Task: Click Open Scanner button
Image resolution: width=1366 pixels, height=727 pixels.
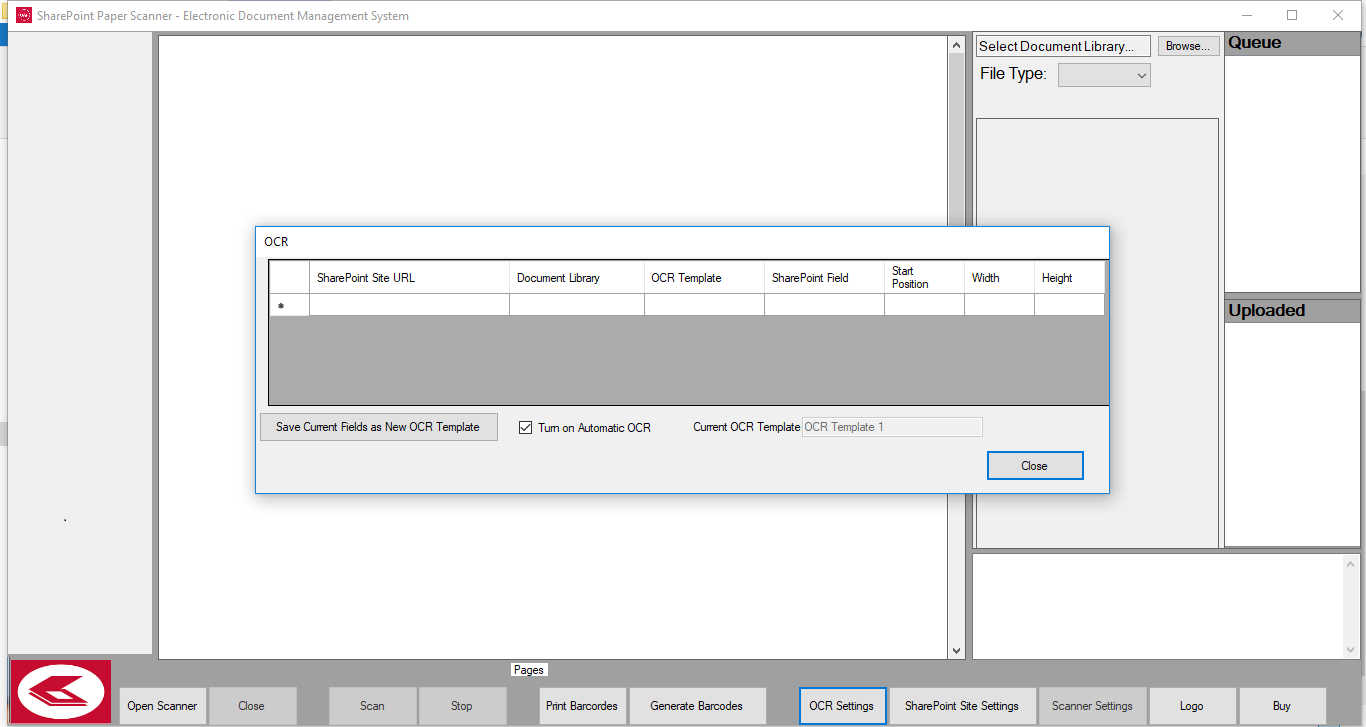Action: (x=162, y=706)
